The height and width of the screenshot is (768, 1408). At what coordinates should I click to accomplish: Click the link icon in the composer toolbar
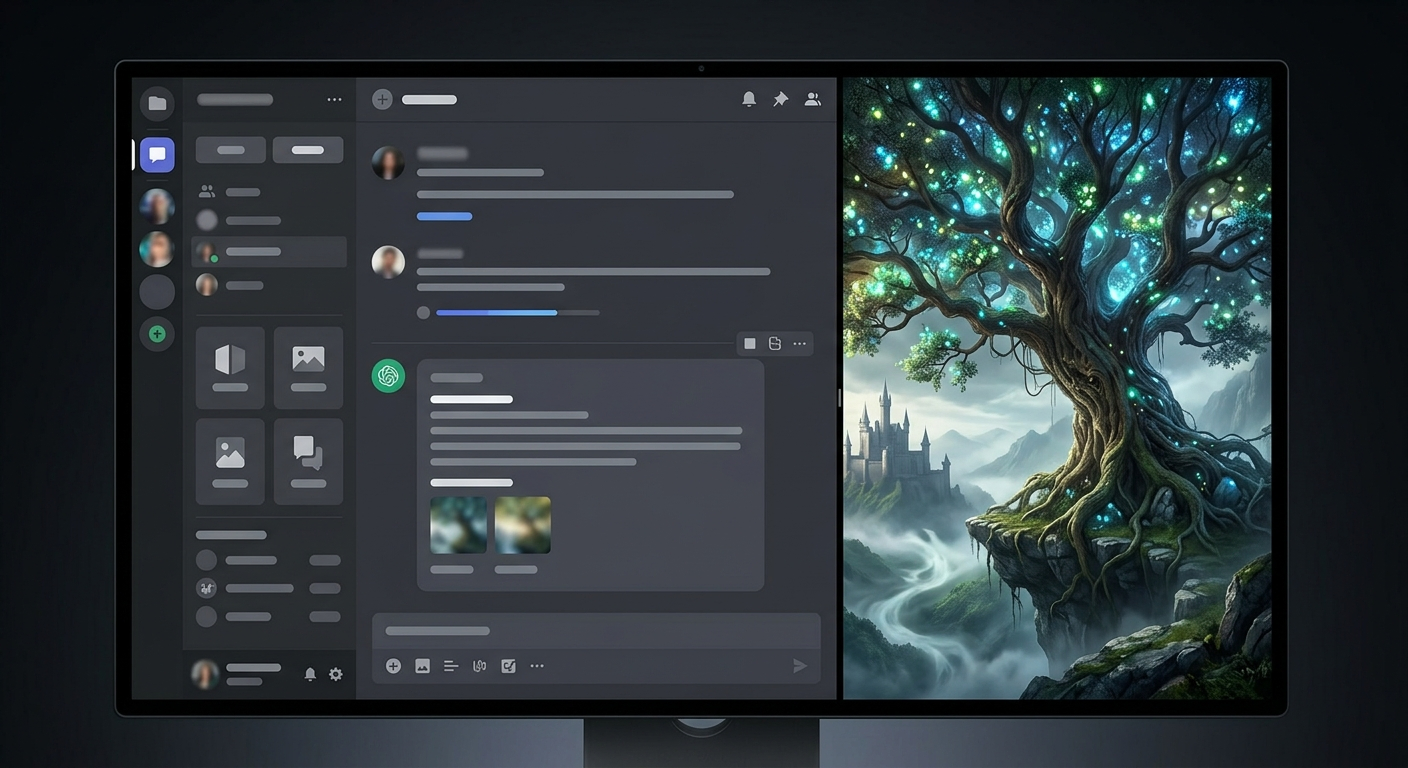click(x=479, y=666)
